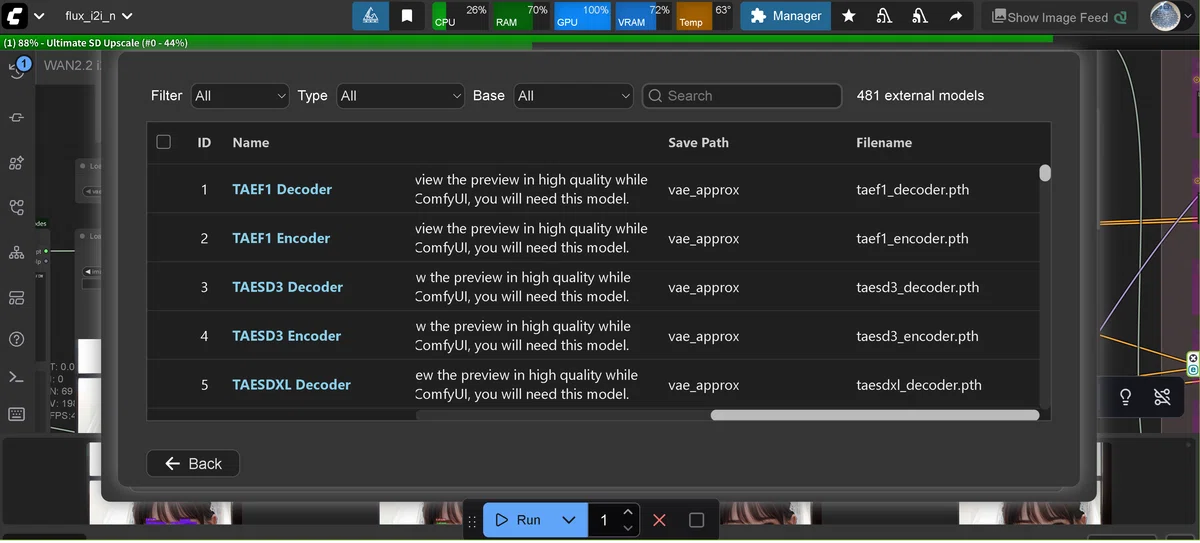Cancel the current run with red X
The width and height of the screenshot is (1200, 543).
click(659, 520)
